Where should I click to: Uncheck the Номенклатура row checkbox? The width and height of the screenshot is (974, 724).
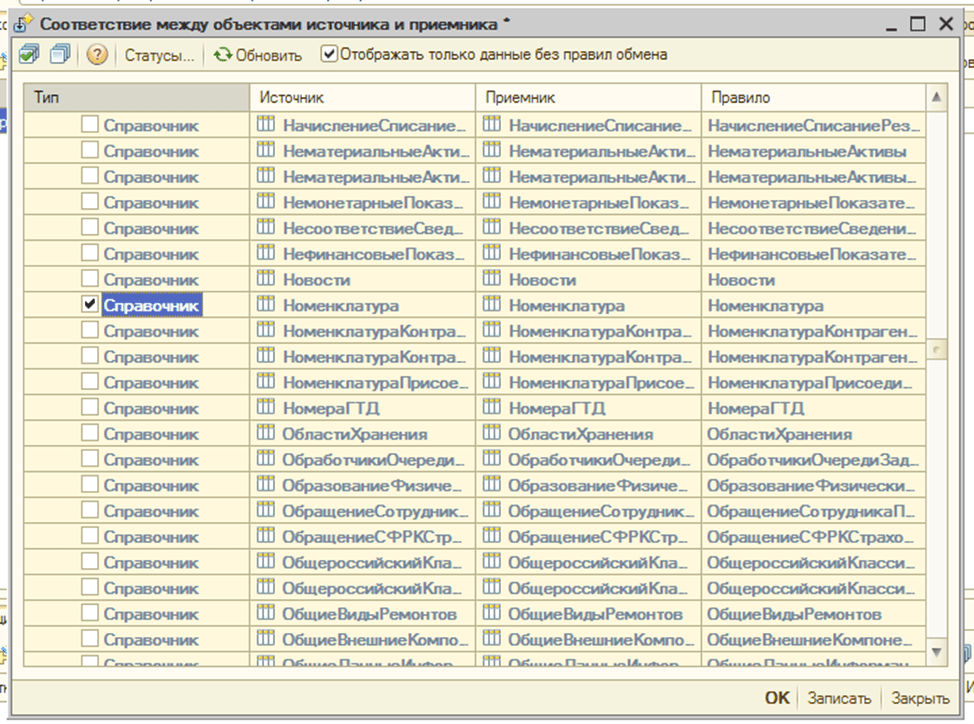90,305
